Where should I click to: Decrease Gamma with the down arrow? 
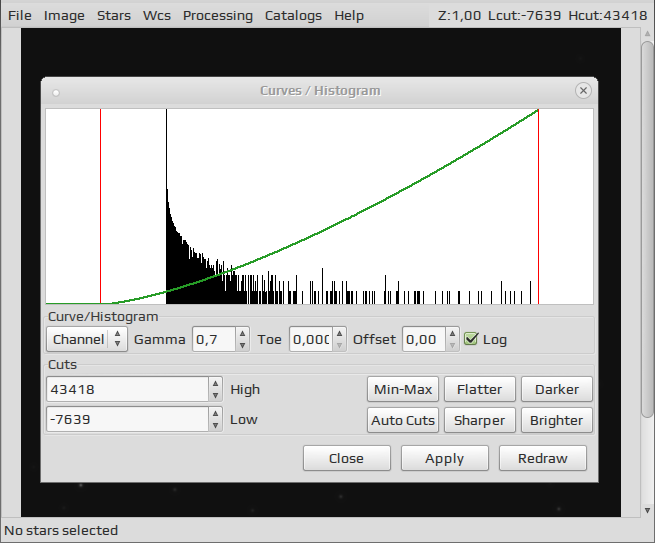click(242, 345)
